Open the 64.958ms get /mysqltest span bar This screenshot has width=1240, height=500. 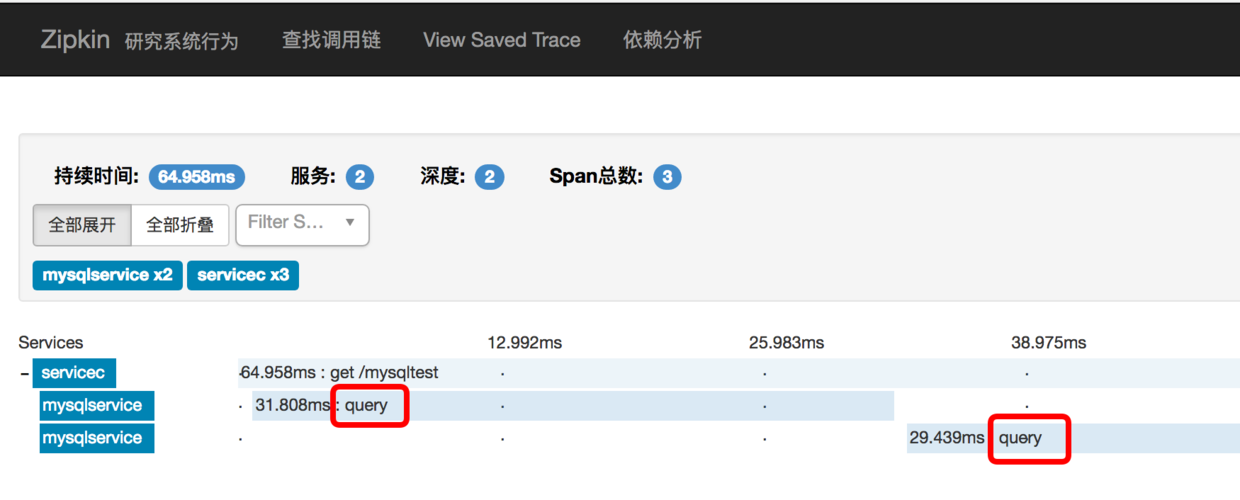click(x=739, y=373)
